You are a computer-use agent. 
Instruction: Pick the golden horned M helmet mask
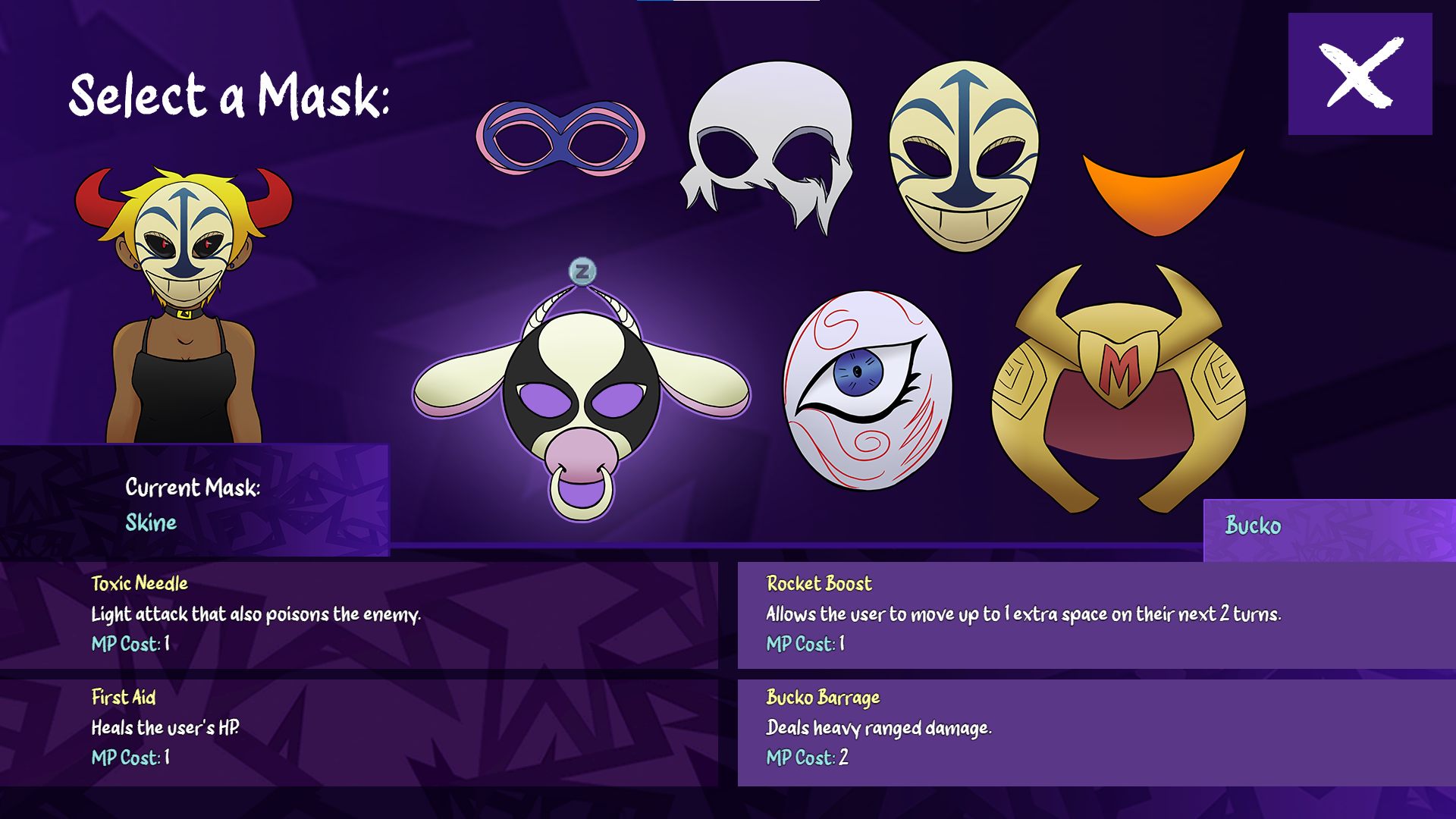[1119, 388]
